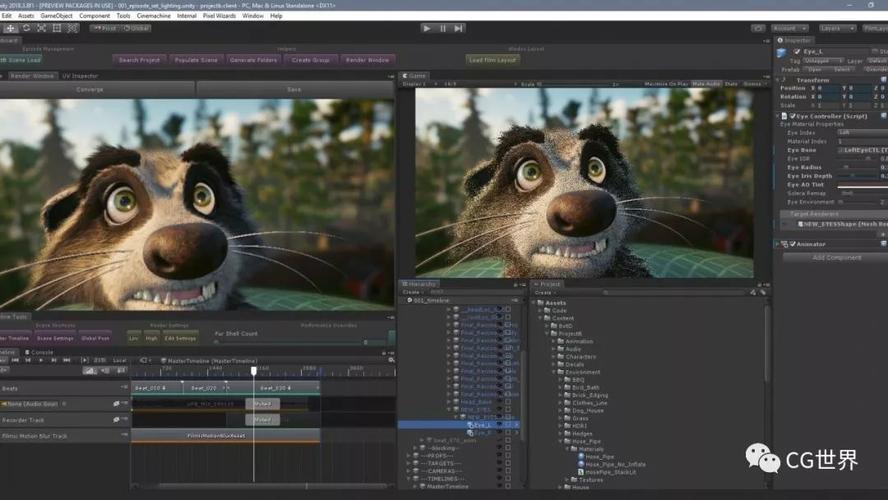Click the Search Project button
Image resolution: width=888 pixels, height=500 pixels.
tap(139, 60)
